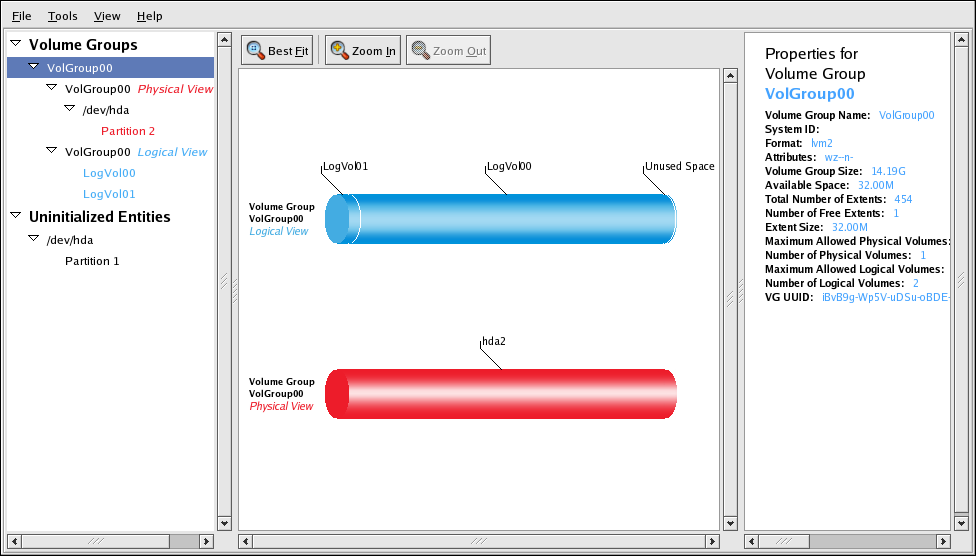Collapse the Volume Groups tree section
The width and height of the screenshot is (976, 556).
16,45
